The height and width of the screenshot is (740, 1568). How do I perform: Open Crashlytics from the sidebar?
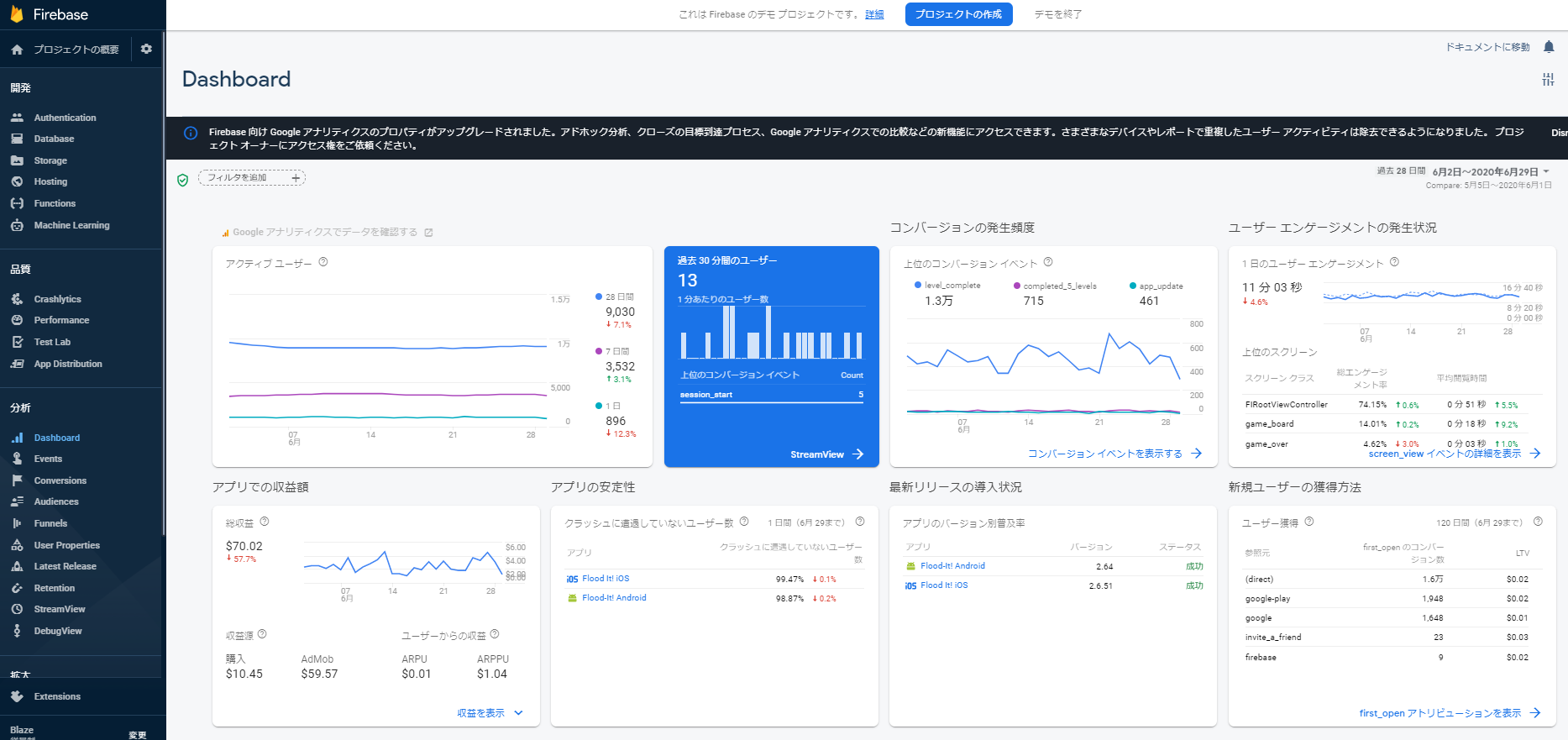[57, 299]
